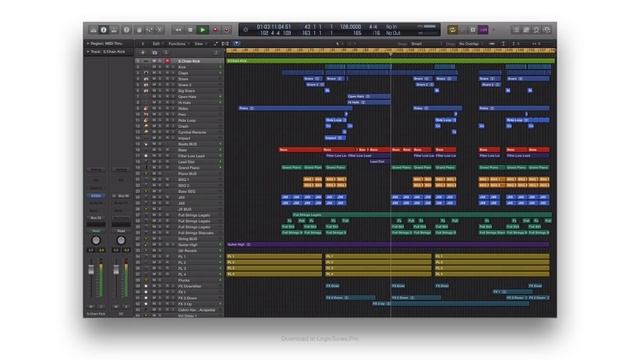
Task: Select the purple Guitar High region
Action: [388, 244]
